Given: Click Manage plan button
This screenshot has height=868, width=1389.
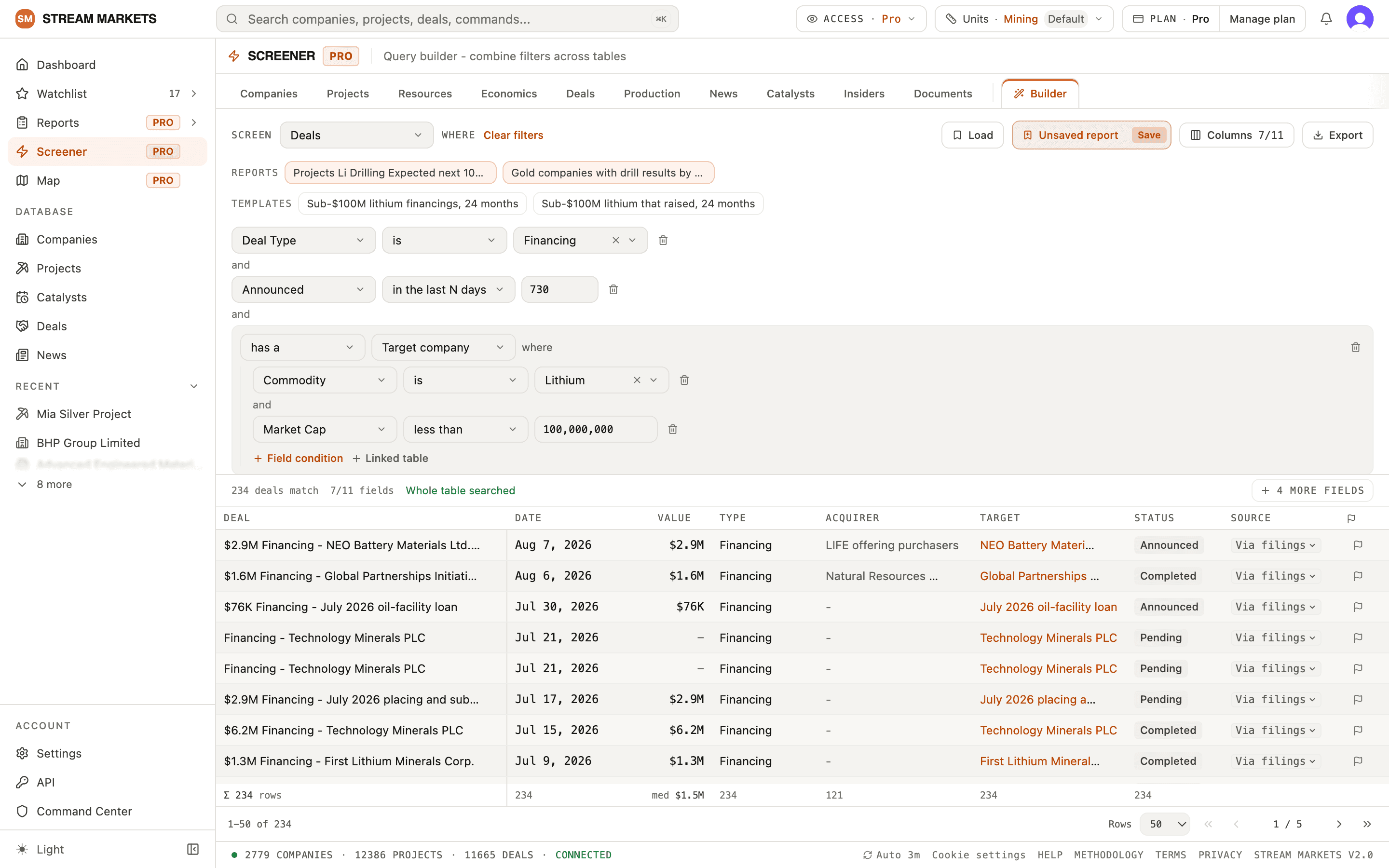Looking at the screenshot, I should point(1262,19).
